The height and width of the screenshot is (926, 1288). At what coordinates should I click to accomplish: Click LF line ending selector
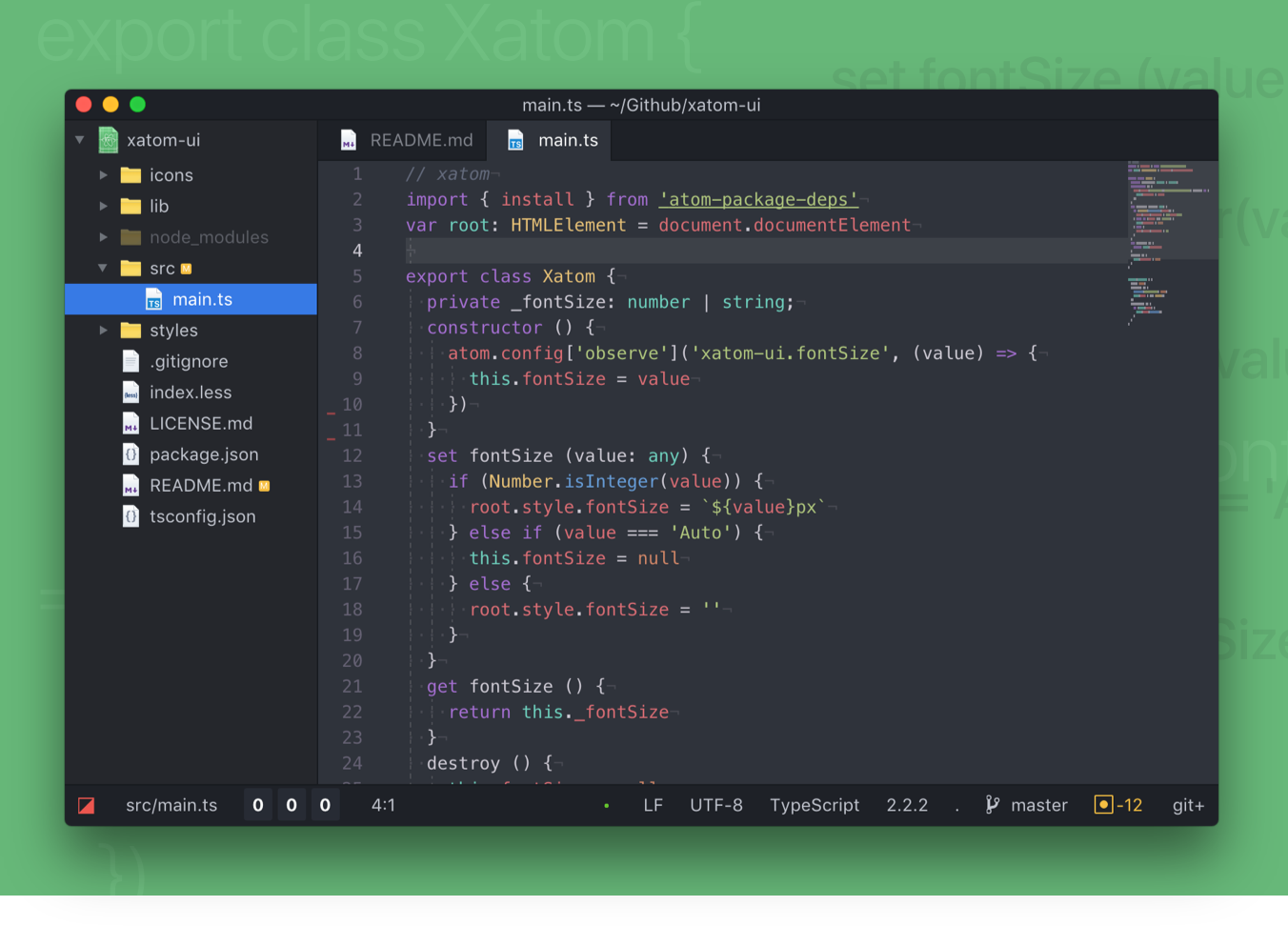click(653, 805)
